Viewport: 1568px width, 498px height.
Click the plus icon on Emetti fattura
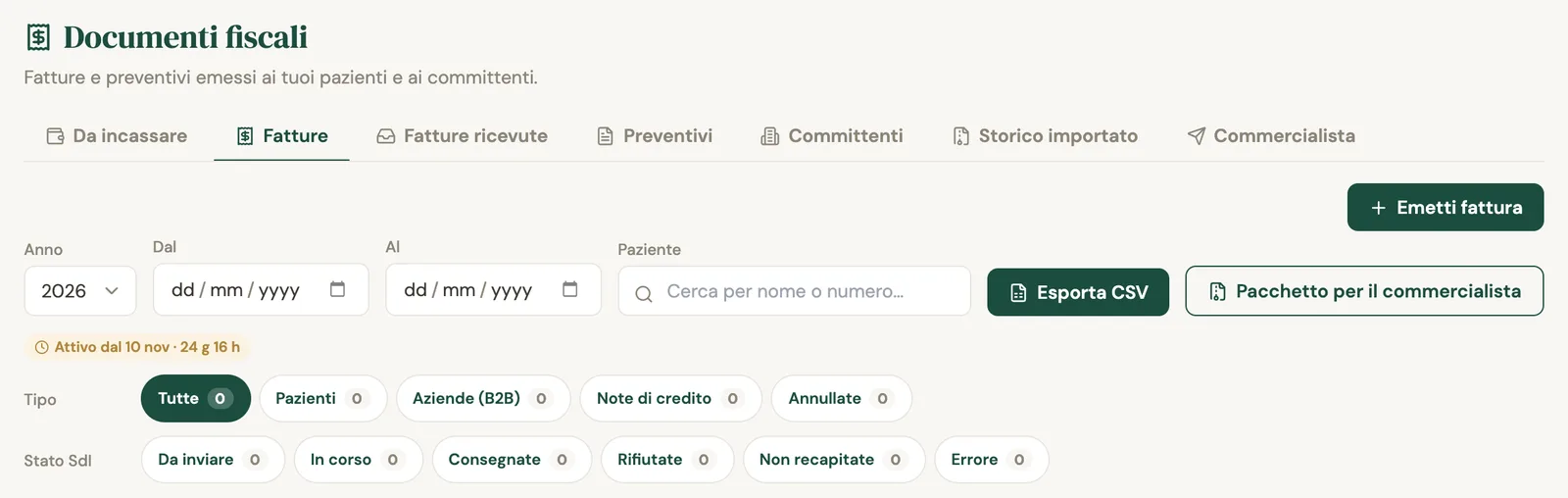[x=1378, y=208]
